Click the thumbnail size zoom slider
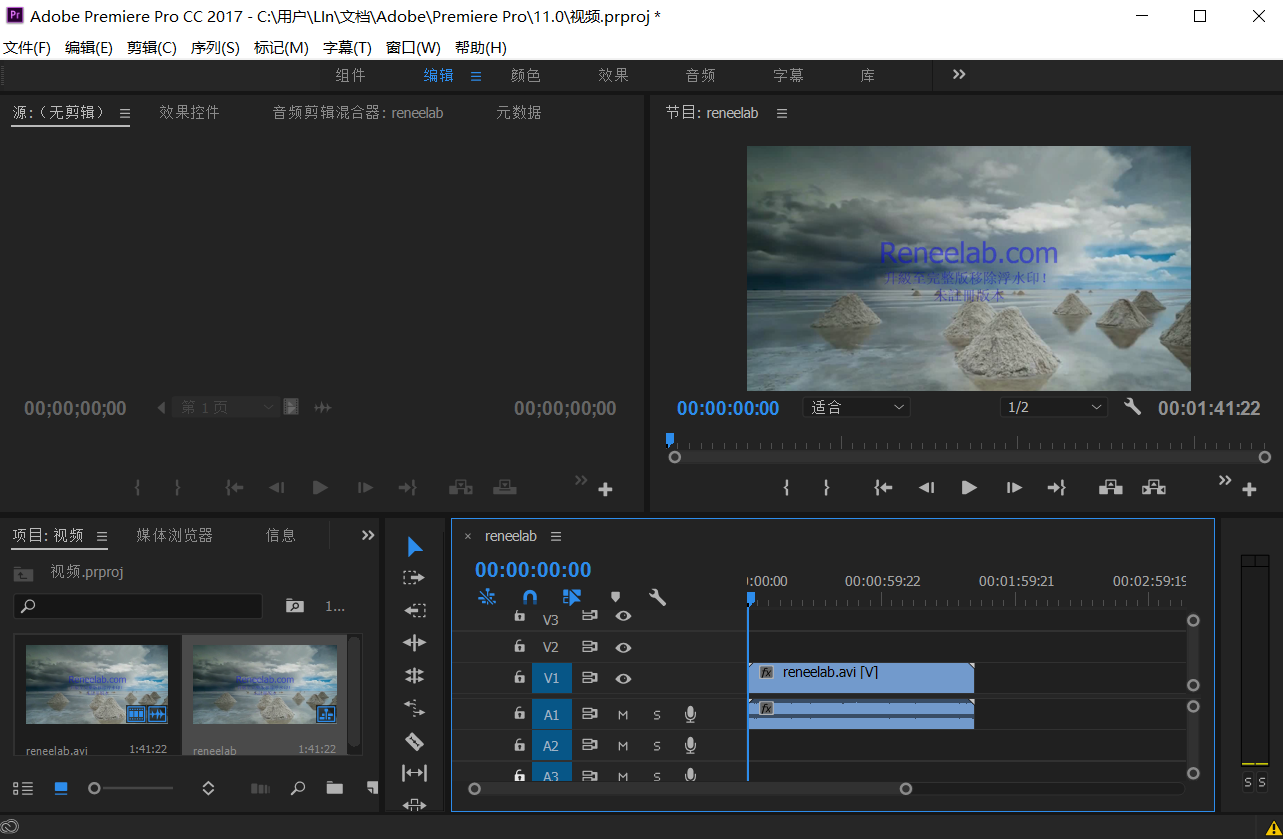The height and width of the screenshot is (839, 1283). pos(95,788)
